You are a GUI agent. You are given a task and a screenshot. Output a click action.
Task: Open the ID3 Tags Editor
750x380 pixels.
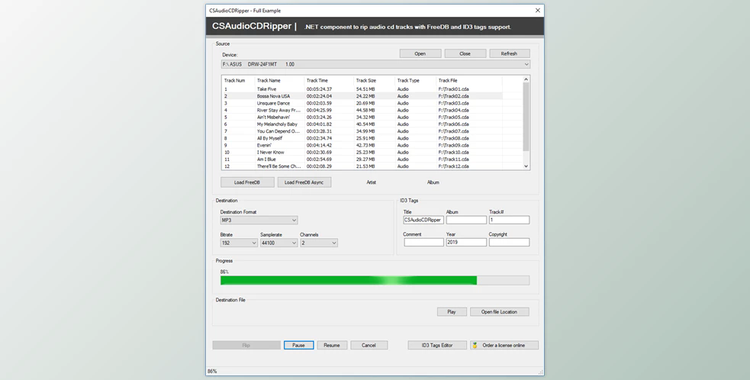click(437, 345)
